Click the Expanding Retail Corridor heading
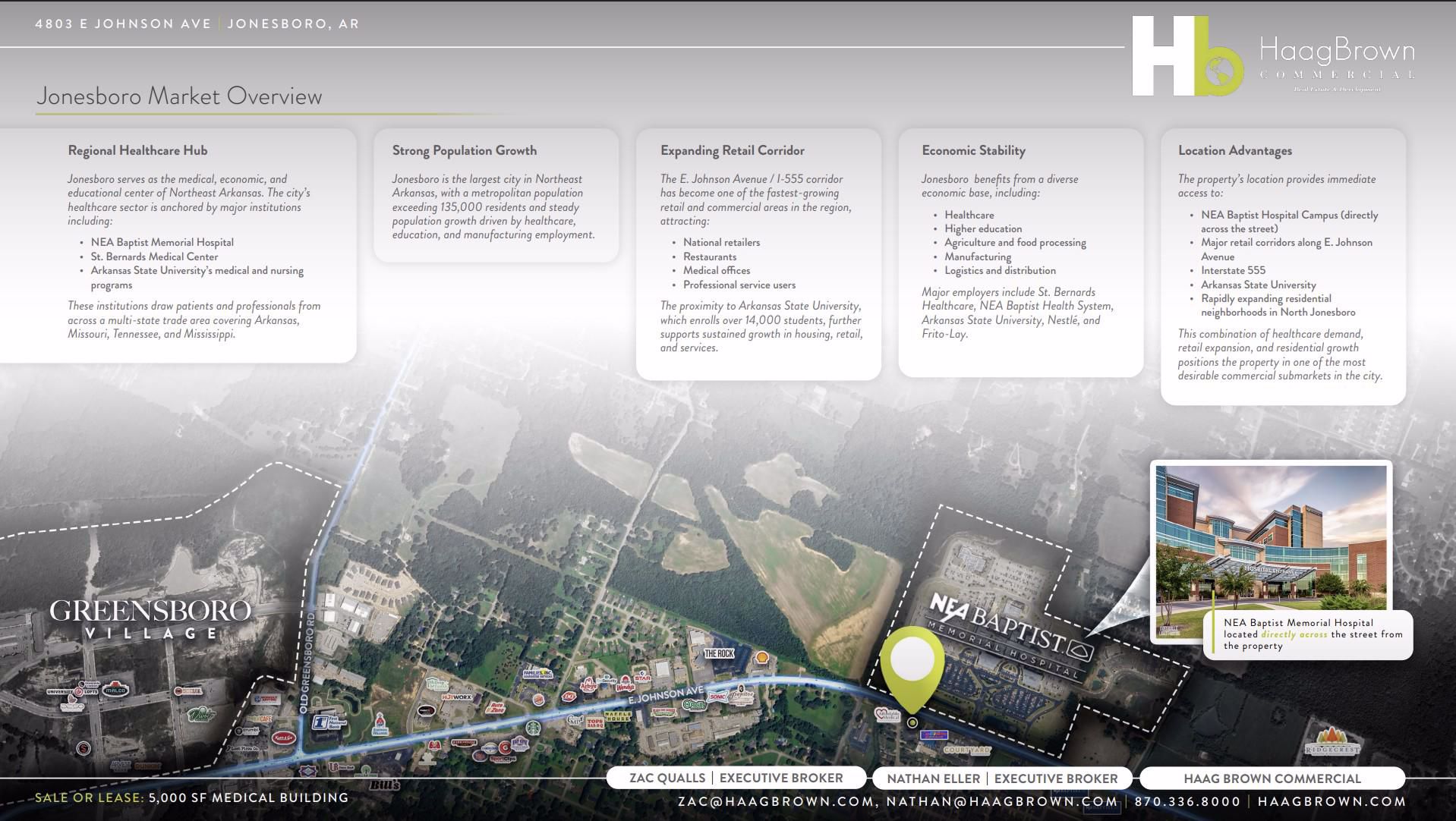Viewport: 1456px width, 821px height. (733, 150)
